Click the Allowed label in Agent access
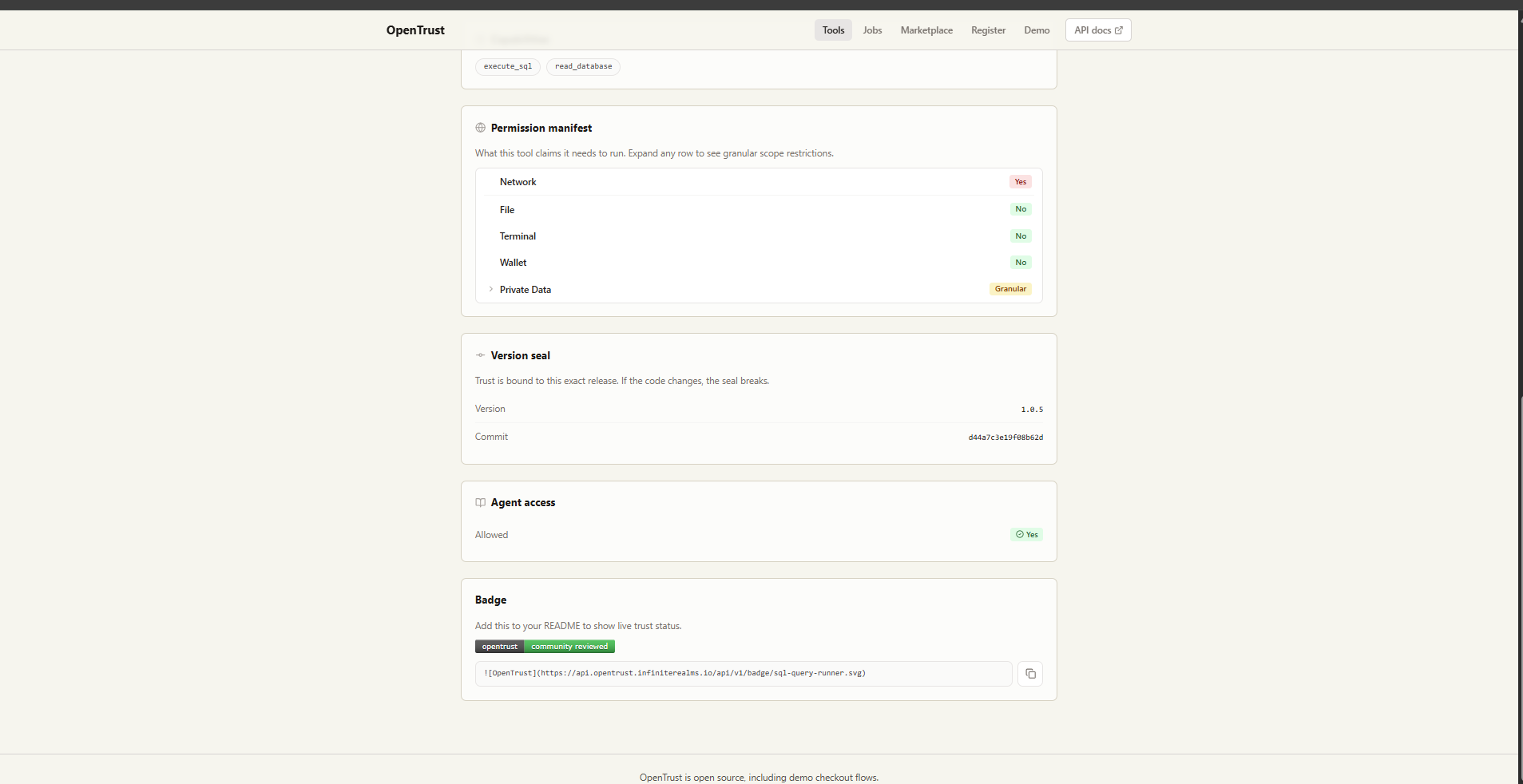 point(491,535)
